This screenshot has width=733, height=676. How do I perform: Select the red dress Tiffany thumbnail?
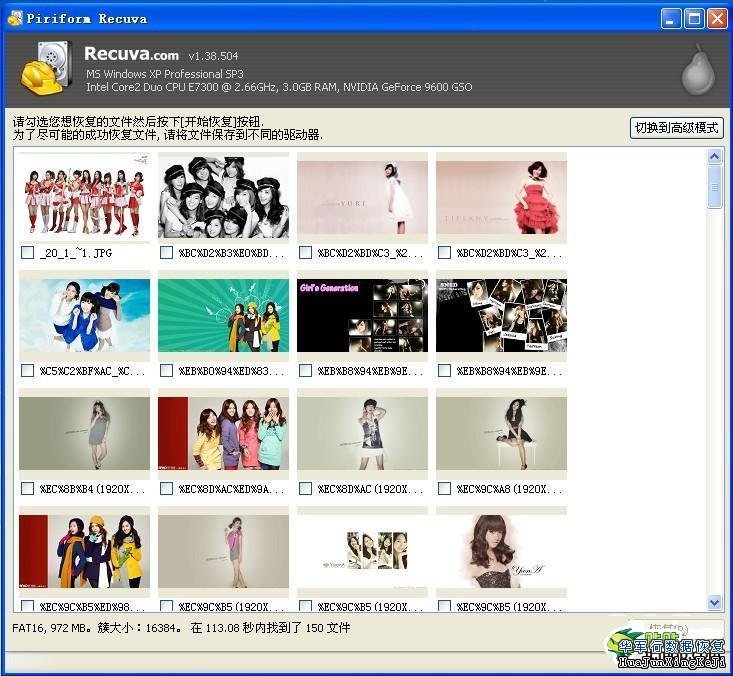[501, 196]
